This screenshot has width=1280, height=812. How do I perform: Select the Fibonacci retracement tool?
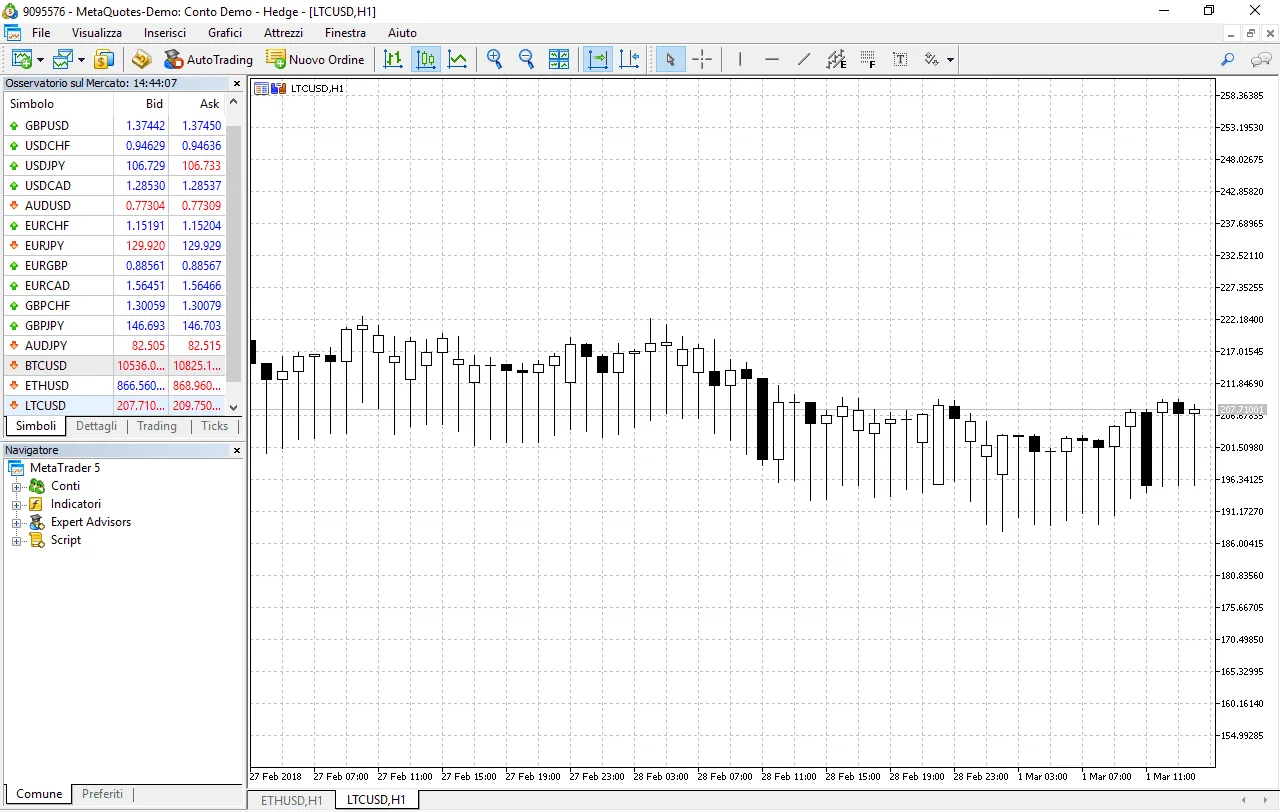point(868,59)
